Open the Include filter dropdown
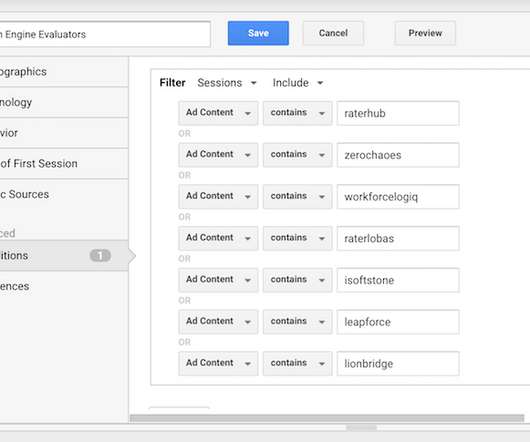The height and width of the screenshot is (442, 530). [x=298, y=83]
